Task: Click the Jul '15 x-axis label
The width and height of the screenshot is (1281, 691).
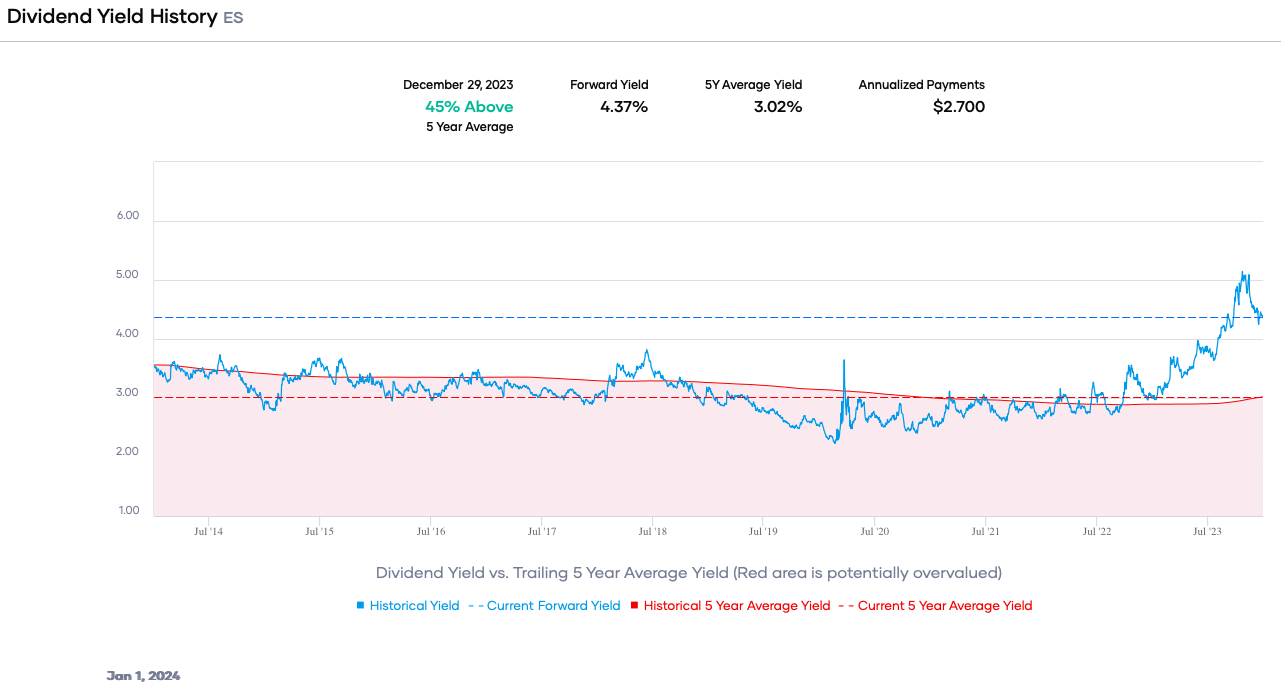Action: click(320, 532)
